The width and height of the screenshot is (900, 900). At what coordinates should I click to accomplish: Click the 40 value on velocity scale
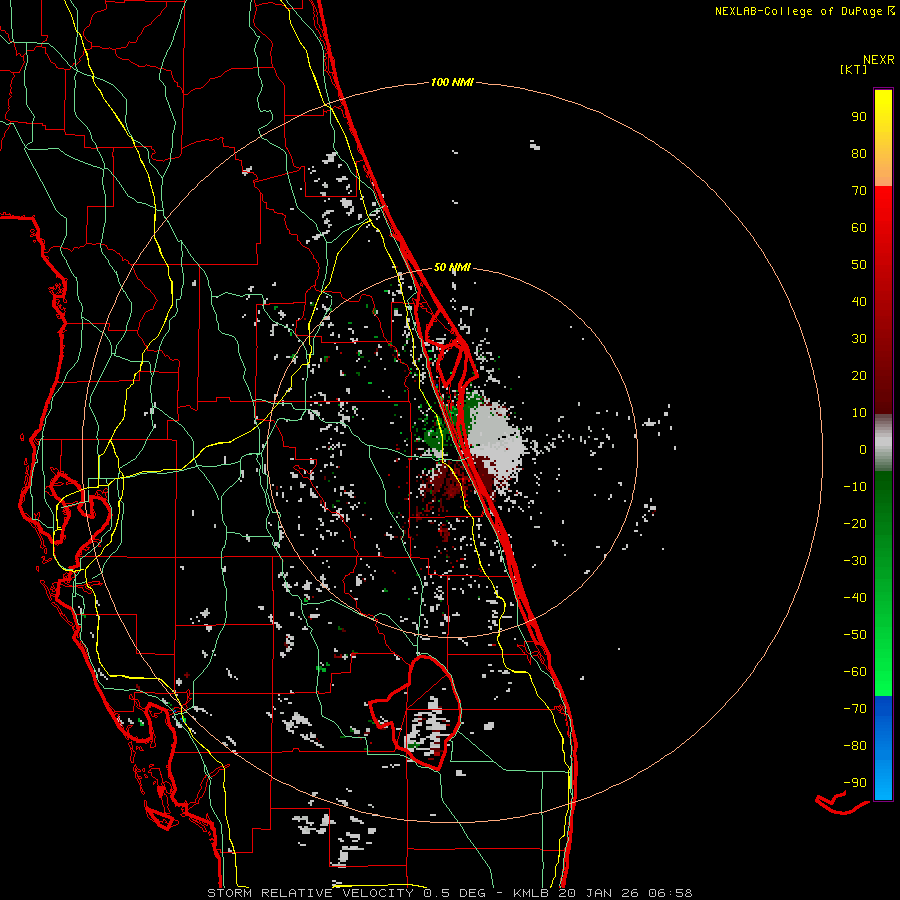pos(859,302)
